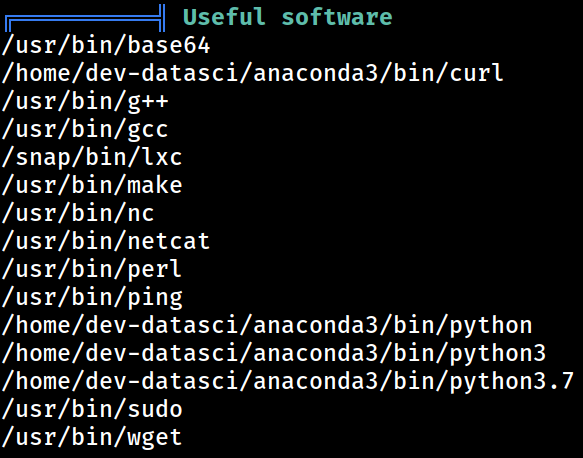Click the /usr/bin/base64 line
The width and height of the screenshot is (583, 458).
click(106, 45)
